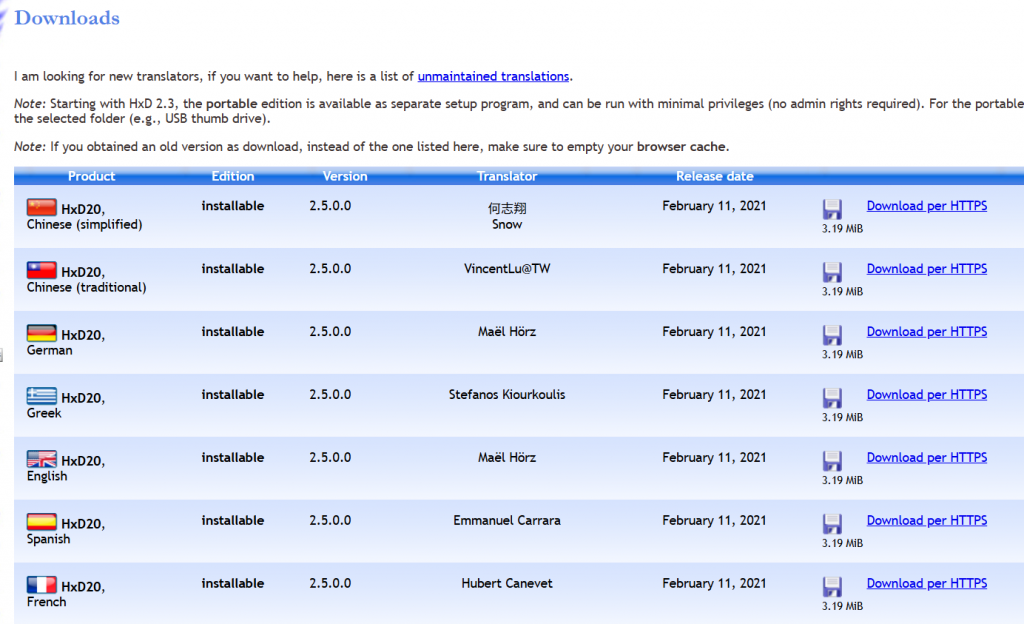1024x624 pixels.
Task: Click the Product column header
Action: (x=91, y=176)
